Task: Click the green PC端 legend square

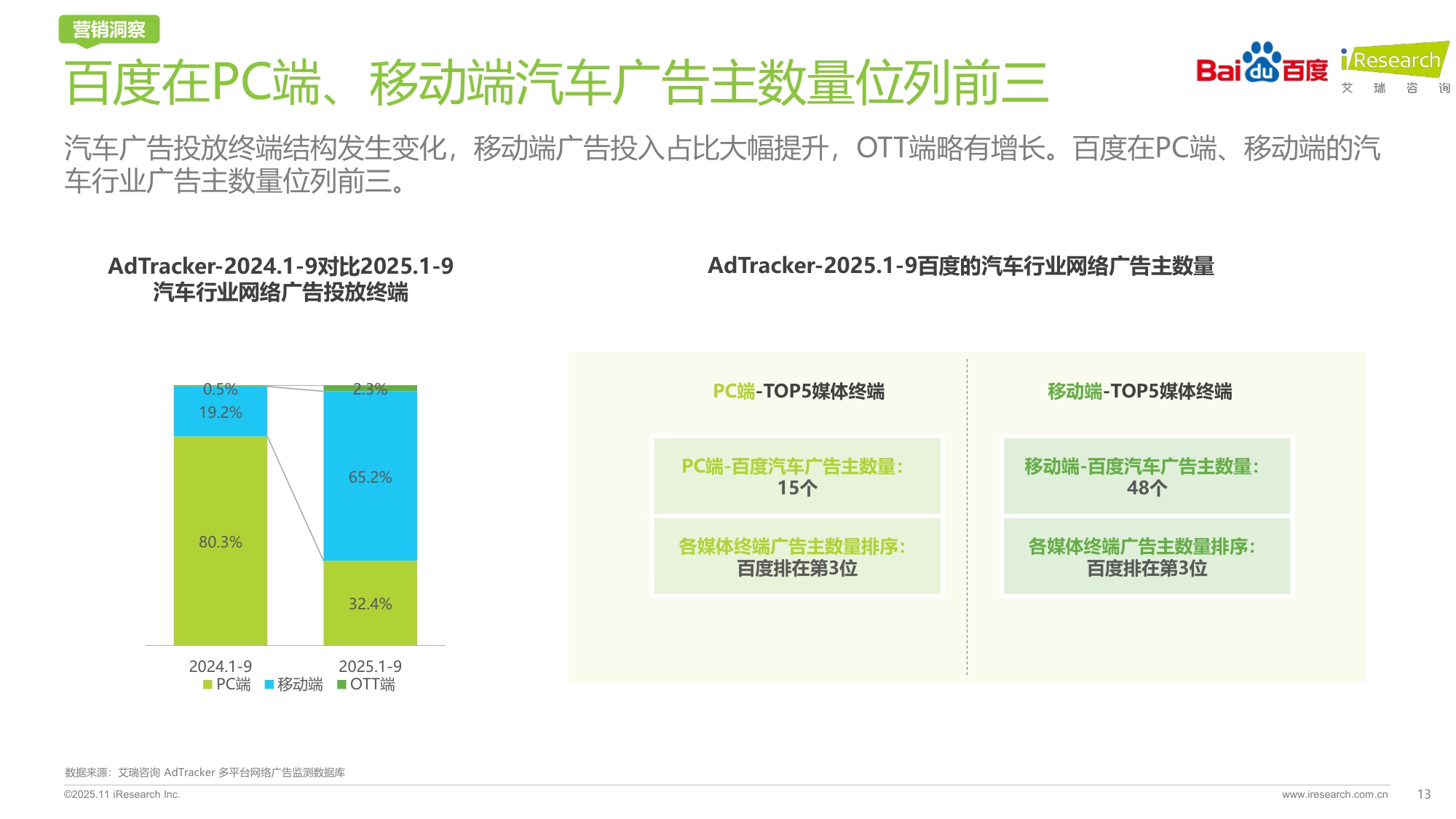Action: coord(209,684)
